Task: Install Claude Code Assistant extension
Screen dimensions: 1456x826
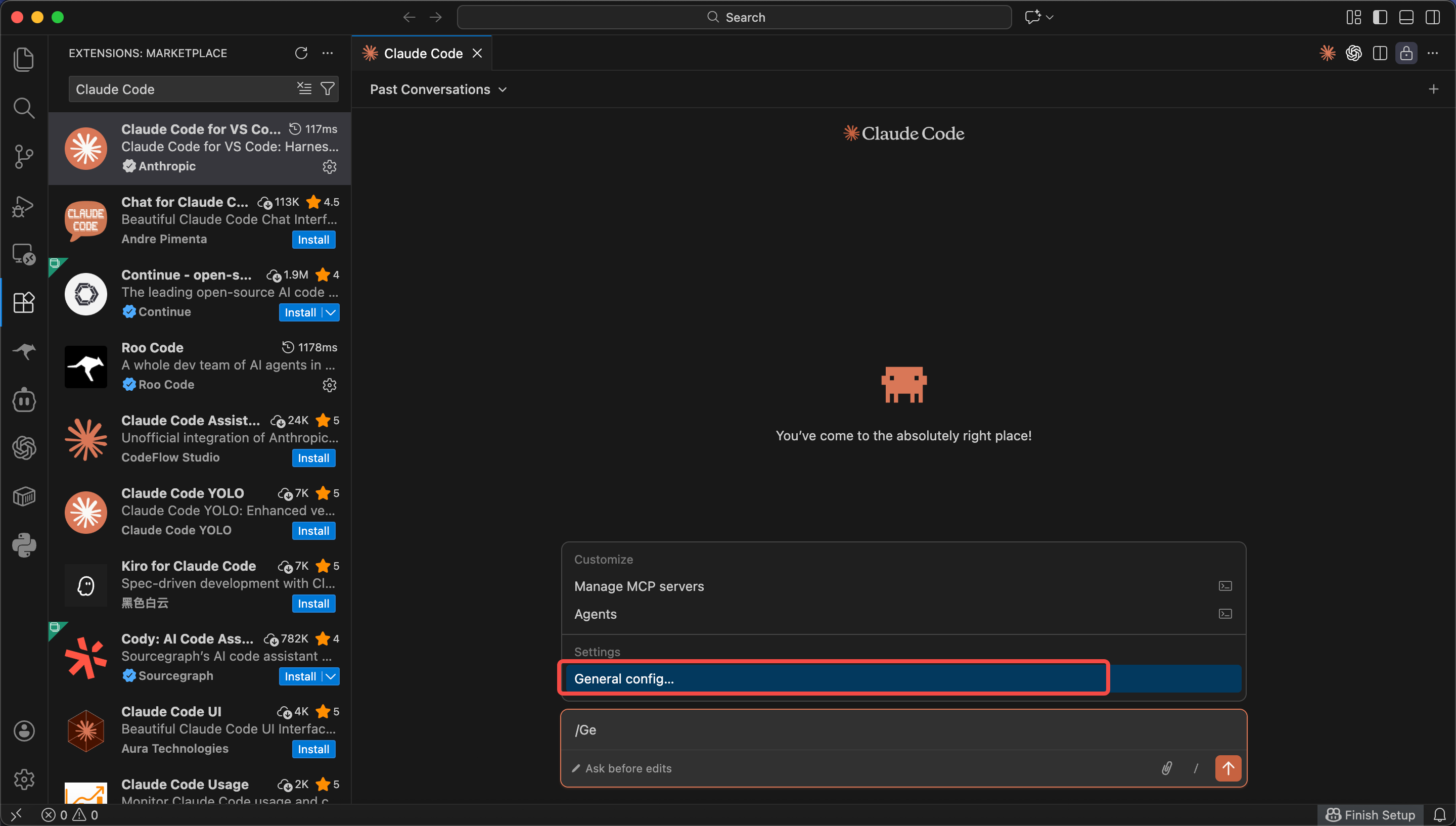Action: pos(313,458)
